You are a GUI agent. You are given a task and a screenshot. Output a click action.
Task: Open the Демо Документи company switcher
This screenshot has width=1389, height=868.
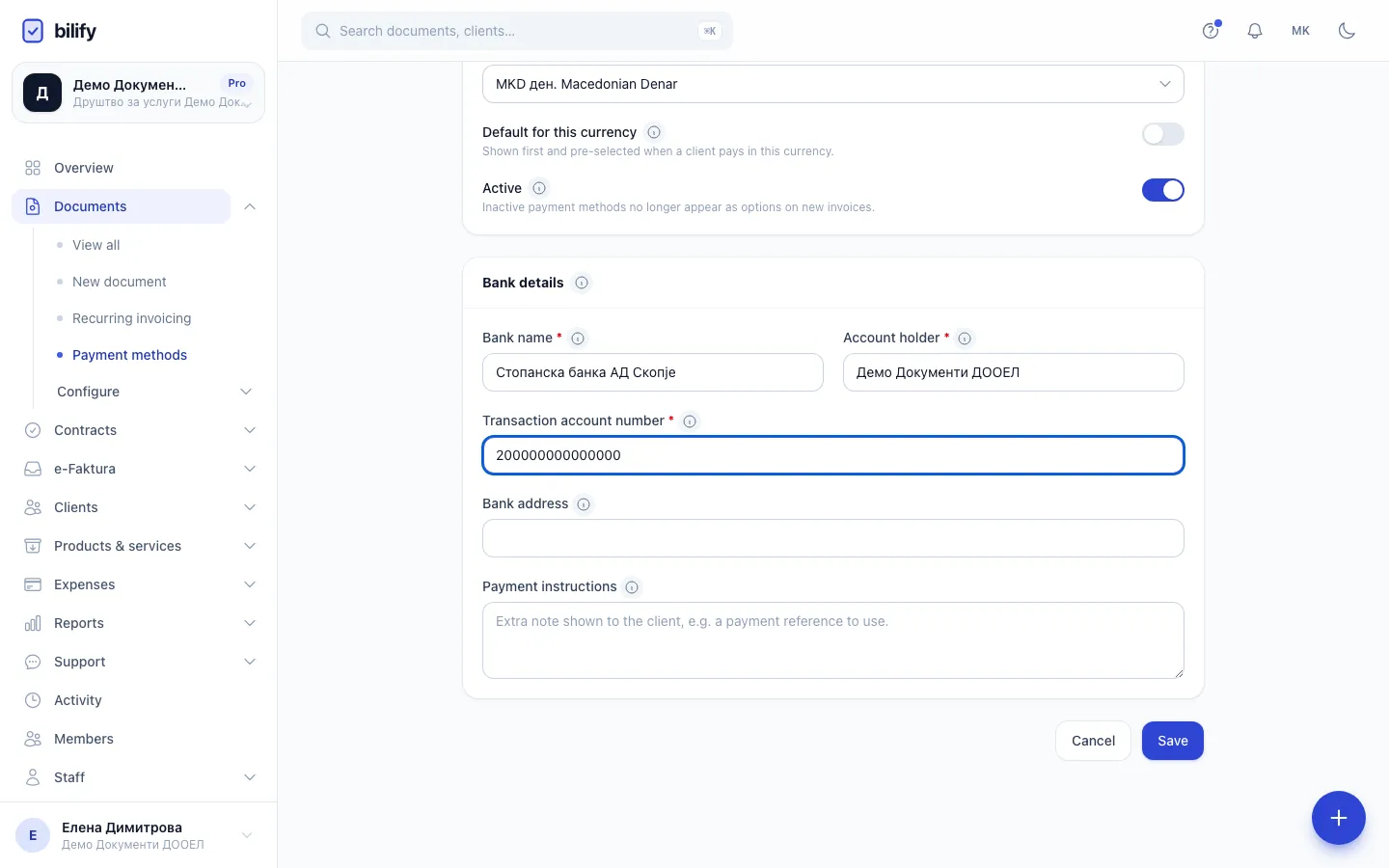(138, 93)
